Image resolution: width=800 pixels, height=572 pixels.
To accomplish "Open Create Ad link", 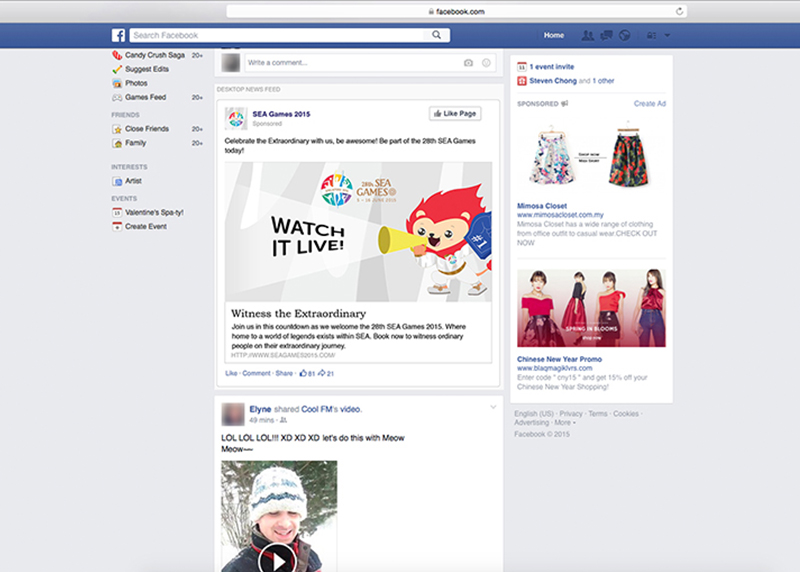I will 650,104.
